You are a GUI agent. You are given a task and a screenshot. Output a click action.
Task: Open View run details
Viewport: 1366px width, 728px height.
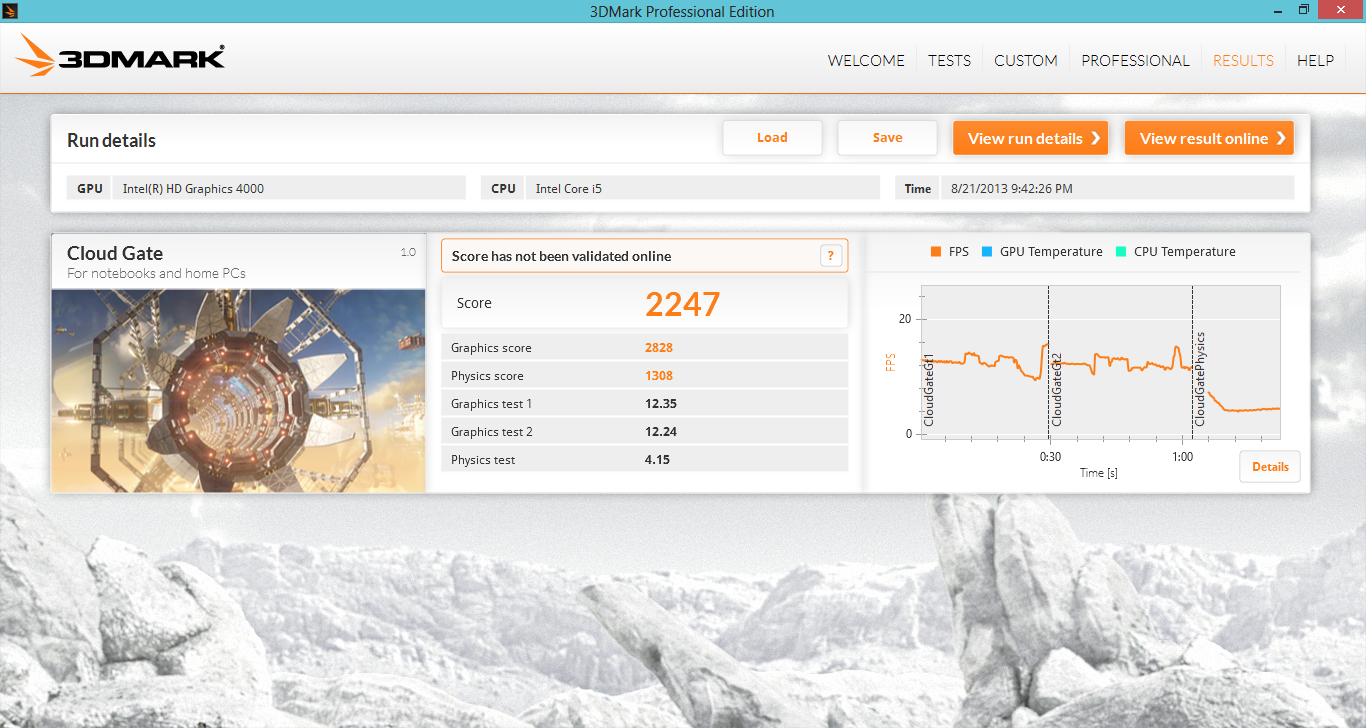pos(1031,138)
